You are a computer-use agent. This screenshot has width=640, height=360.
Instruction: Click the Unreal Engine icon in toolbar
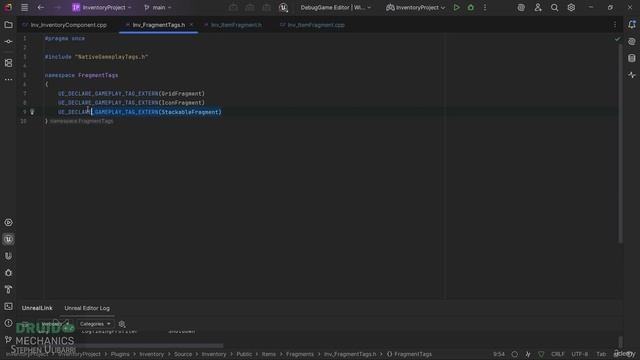pos(283,7)
